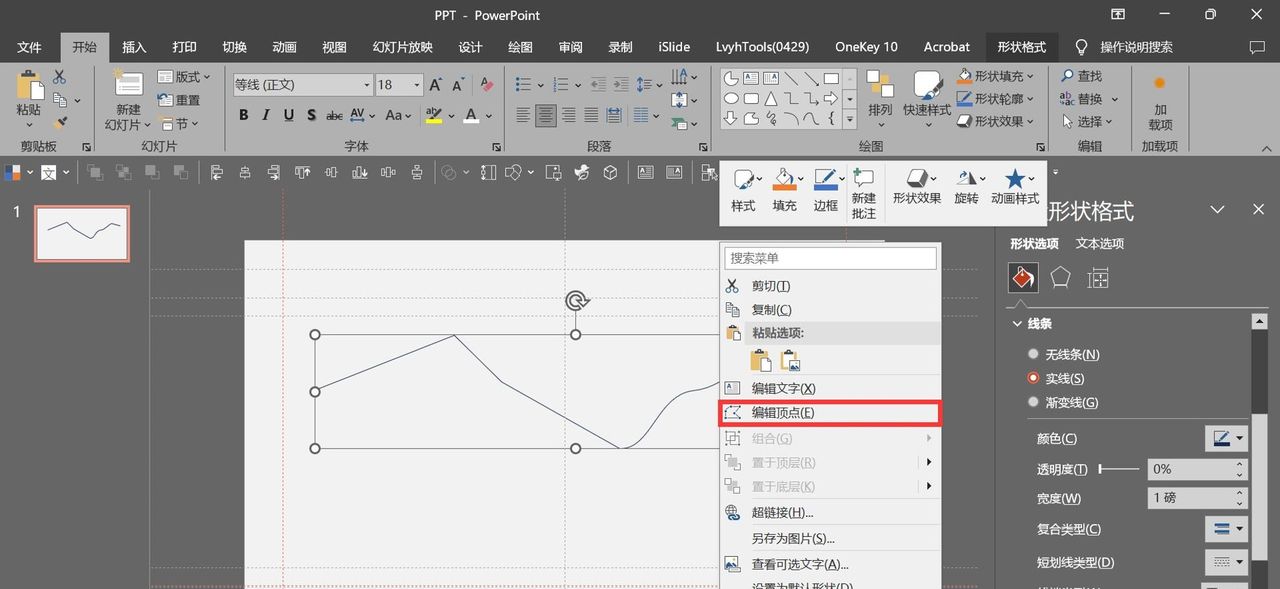The height and width of the screenshot is (589, 1280).
Task: Open the font size dropdown
Action: (x=416, y=85)
